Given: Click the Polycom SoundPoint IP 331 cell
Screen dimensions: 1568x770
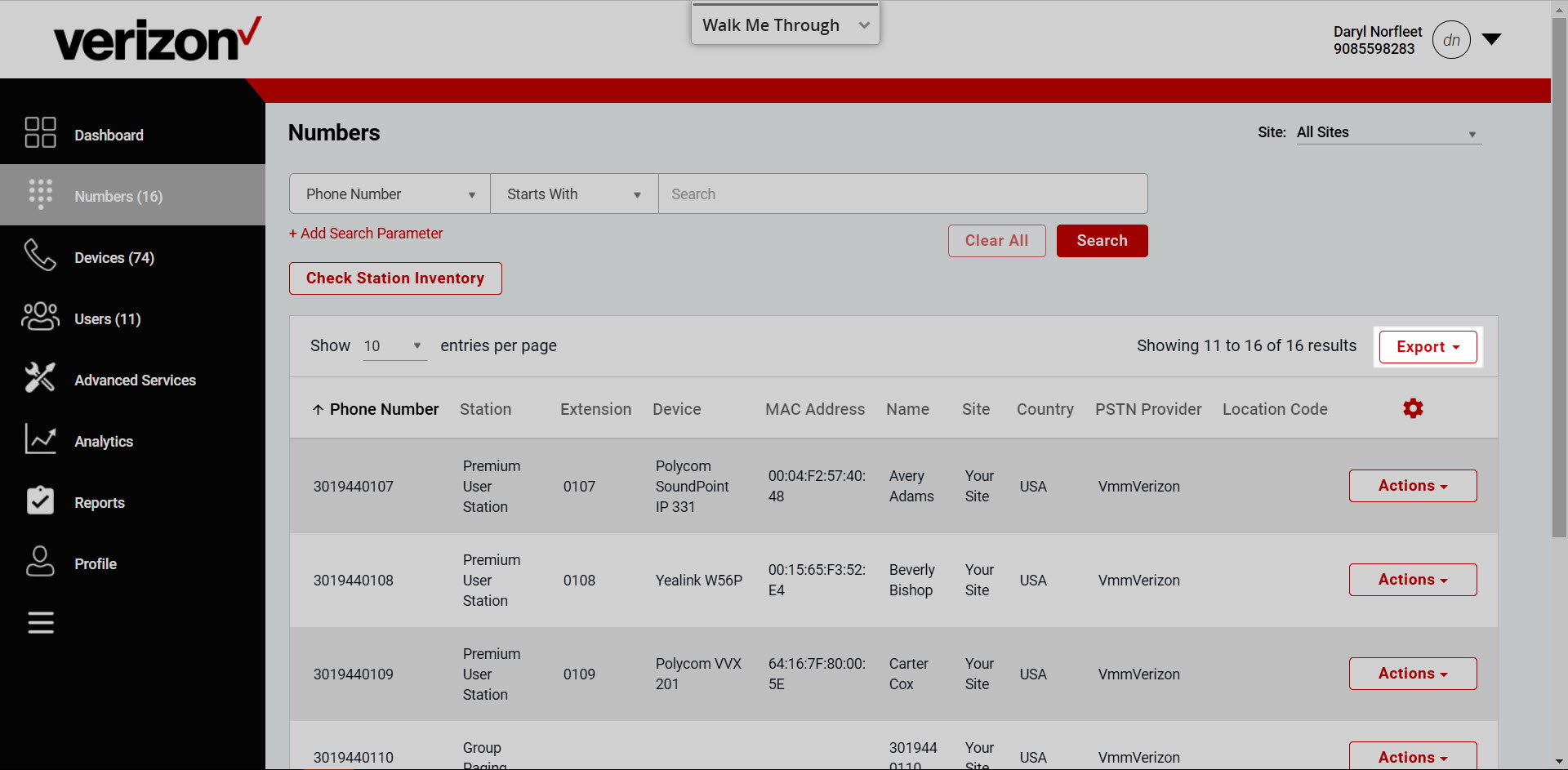Looking at the screenshot, I should pos(693,487).
